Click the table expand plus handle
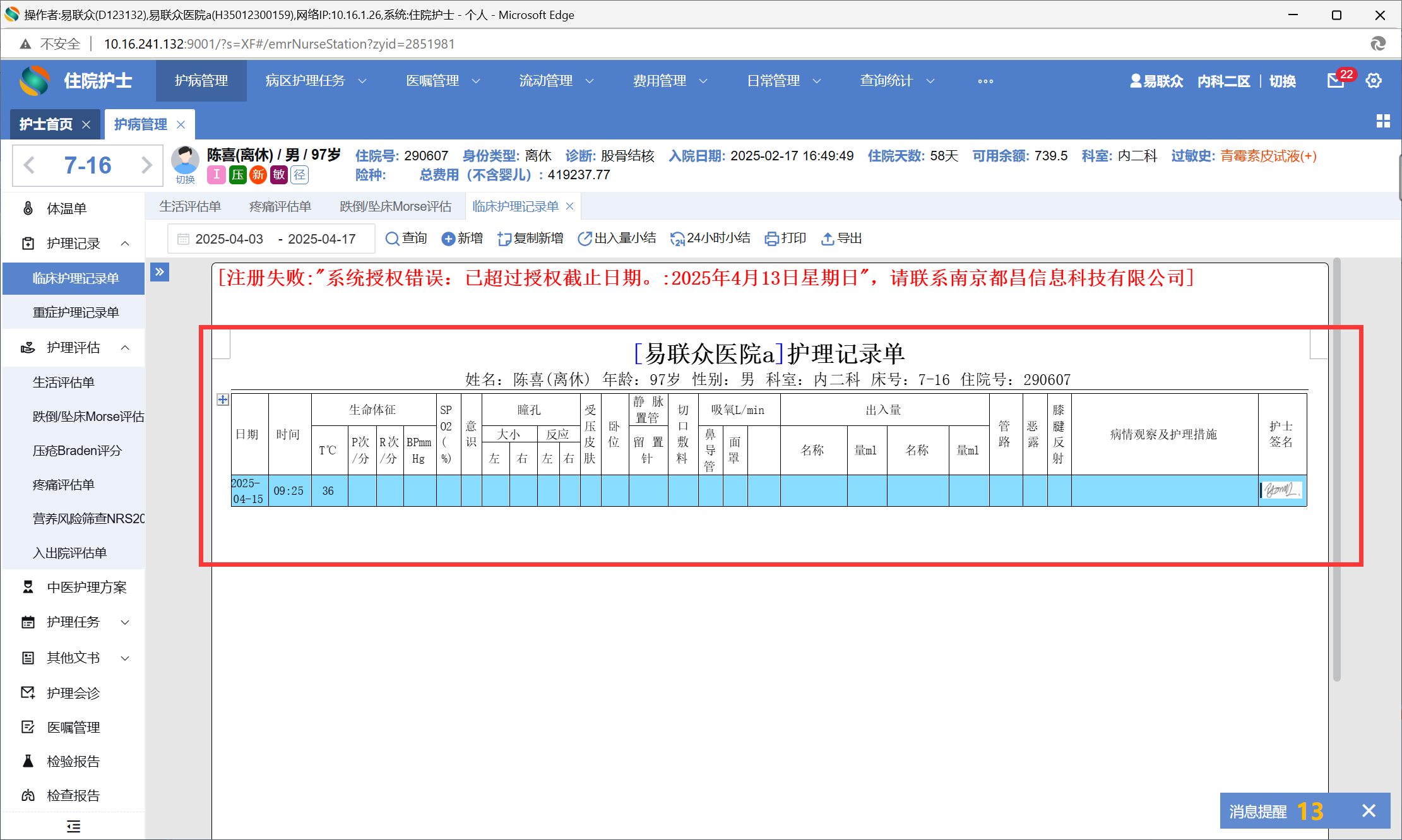The height and width of the screenshot is (840, 1402). pos(222,399)
